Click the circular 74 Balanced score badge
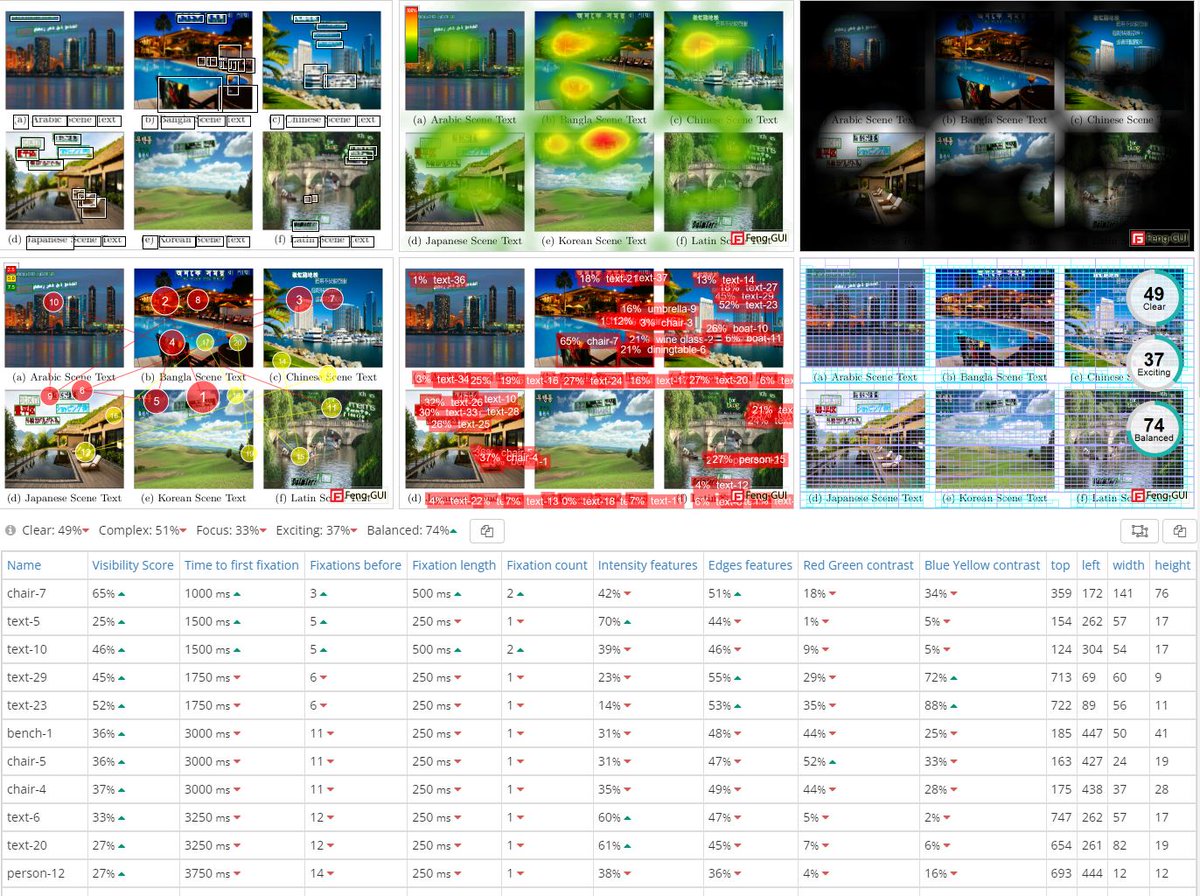The width and height of the screenshot is (1200, 896). pyautogui.click(x=1153, y=430)
